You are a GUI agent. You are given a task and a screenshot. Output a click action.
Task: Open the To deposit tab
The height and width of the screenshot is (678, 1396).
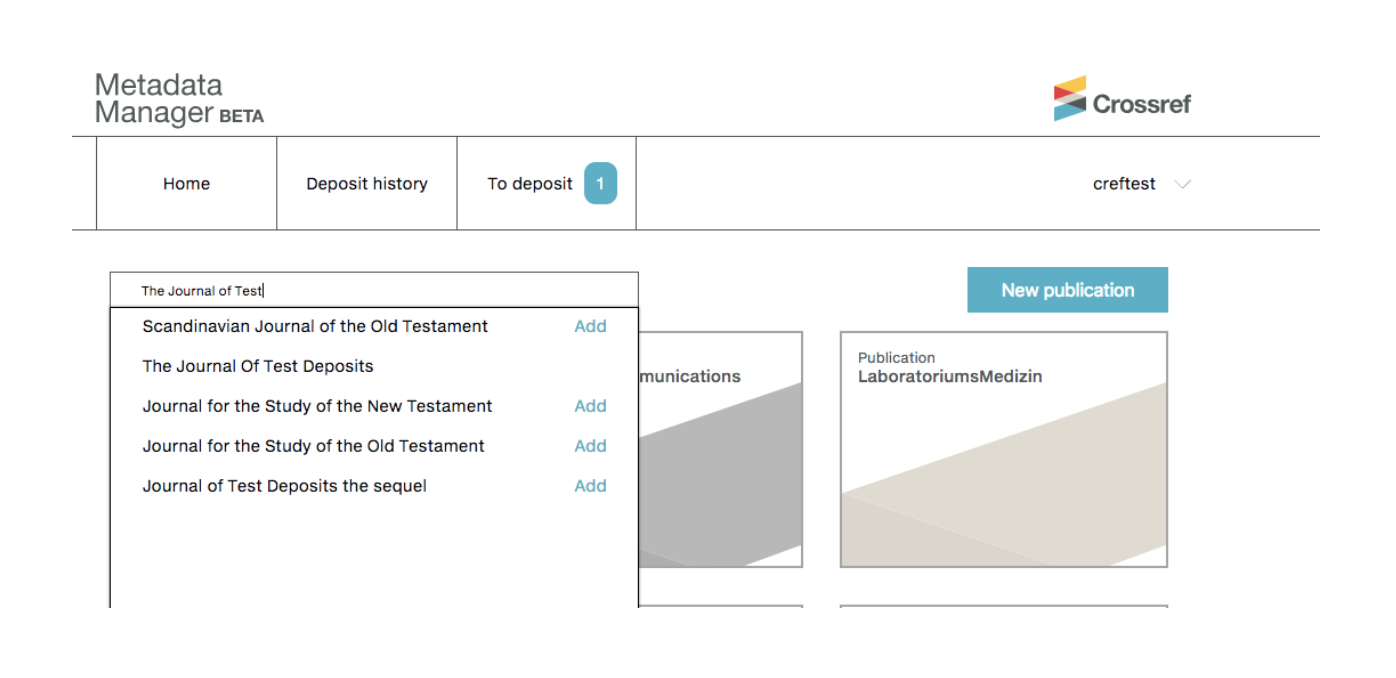[x=529, y=184]
